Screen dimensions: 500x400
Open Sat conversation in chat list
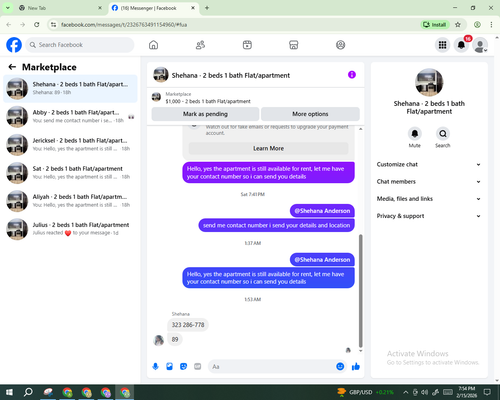point(70,173)
